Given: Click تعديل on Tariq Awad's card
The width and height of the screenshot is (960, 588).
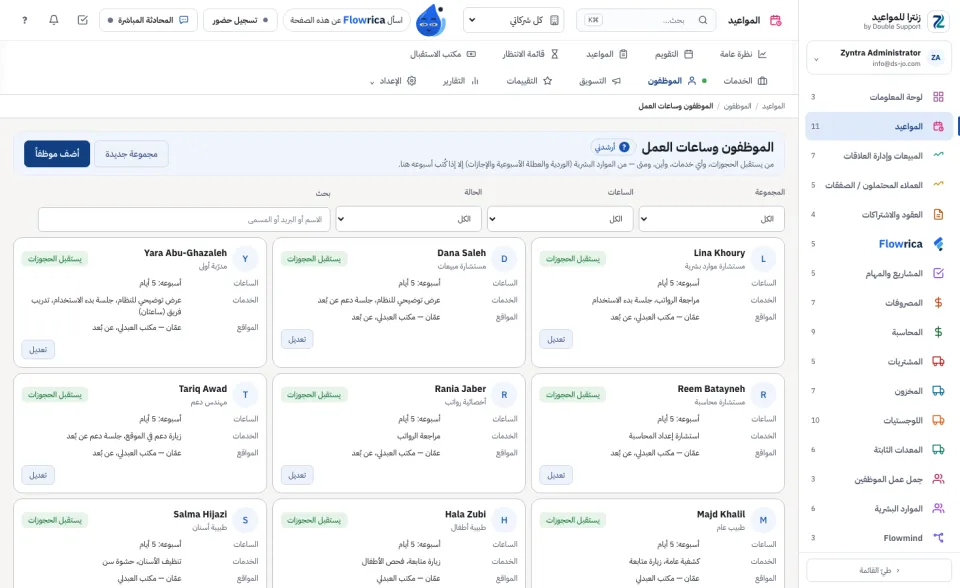Looking at the screenshot, I should click(38, 475).
